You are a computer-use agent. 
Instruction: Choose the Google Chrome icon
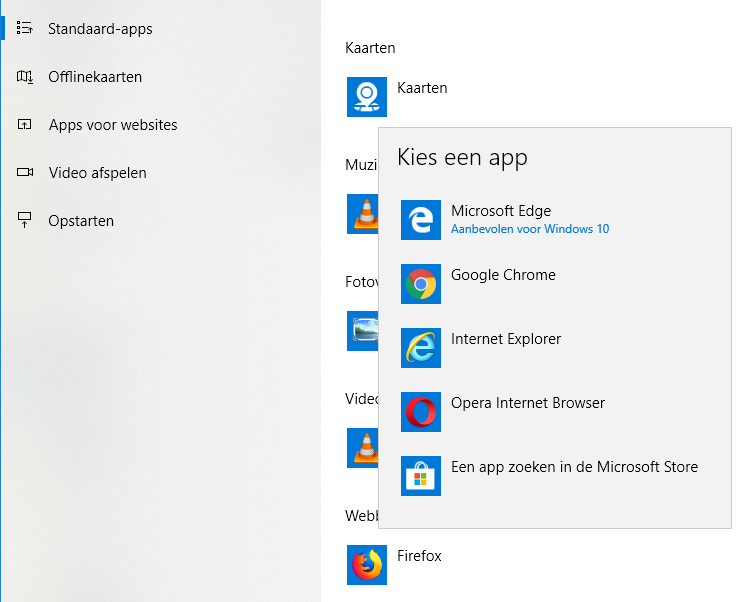[421, 284]
